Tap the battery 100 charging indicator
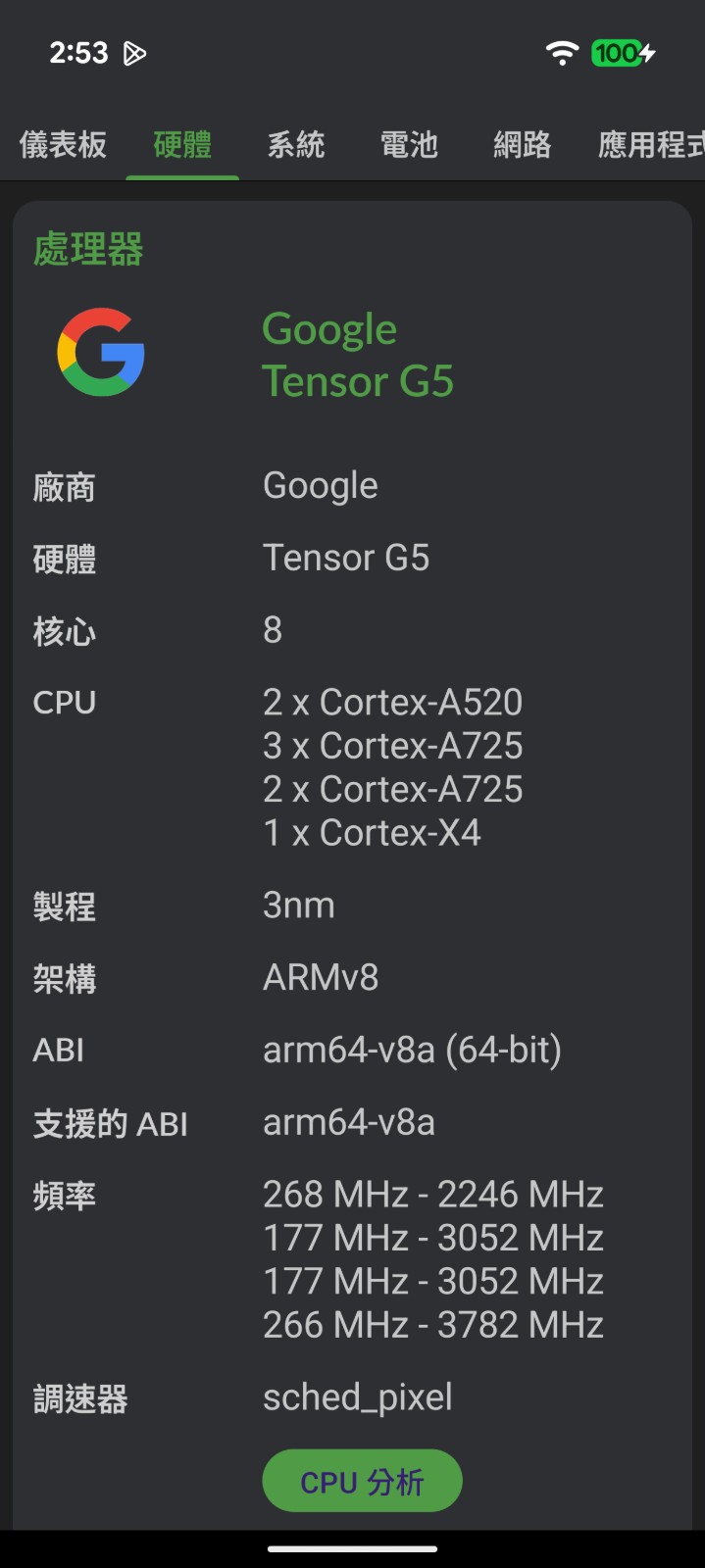This screenshot has width=705, height=1568. tap(623, 53)
